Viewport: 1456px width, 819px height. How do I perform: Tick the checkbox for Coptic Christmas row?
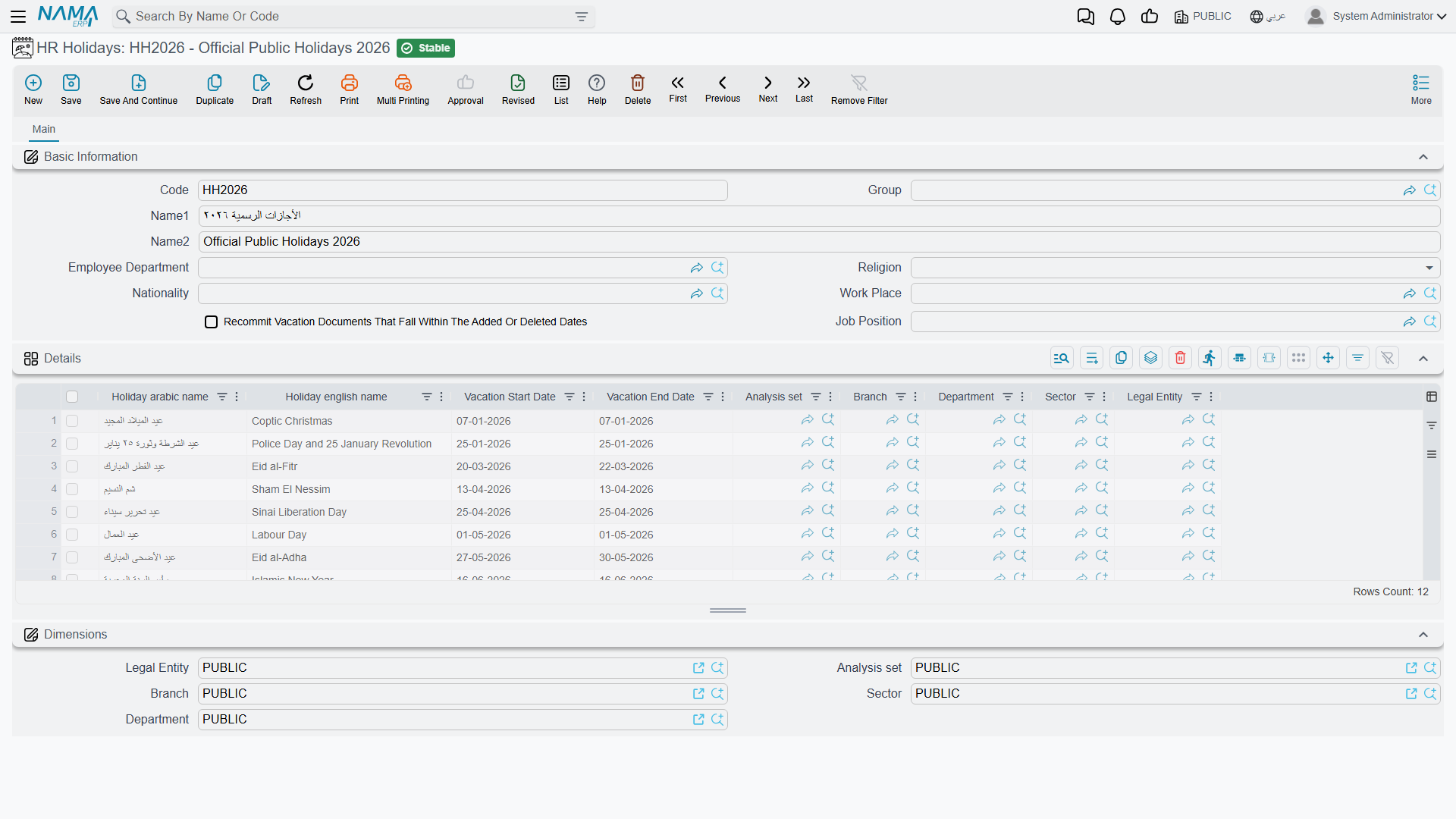72,421
